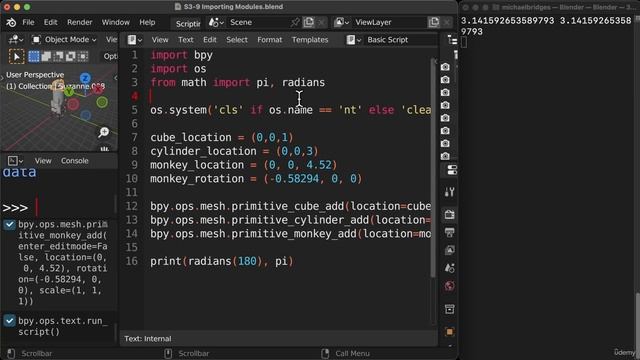This screenshot has height=360, width=640.
Task: Open the 3D viewport editor type dropdown
Action: tap(16, 40)
